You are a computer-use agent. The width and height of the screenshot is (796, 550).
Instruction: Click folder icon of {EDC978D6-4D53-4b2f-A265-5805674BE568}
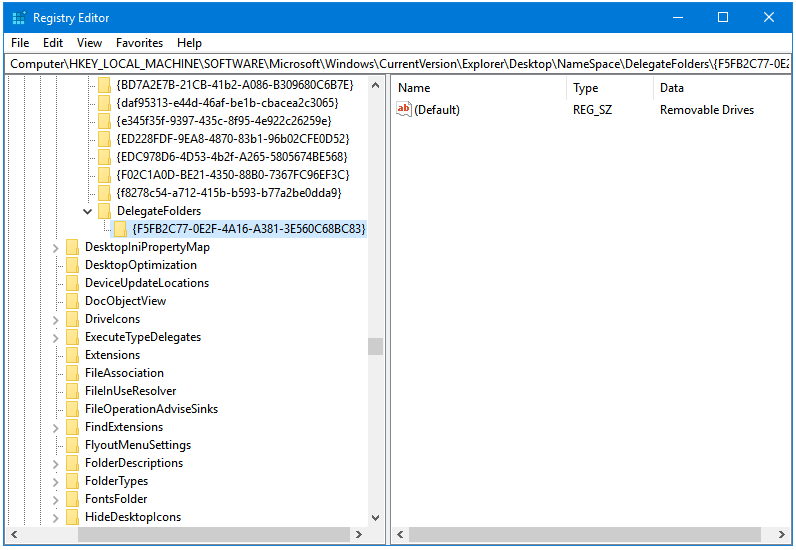pos(104,157)
